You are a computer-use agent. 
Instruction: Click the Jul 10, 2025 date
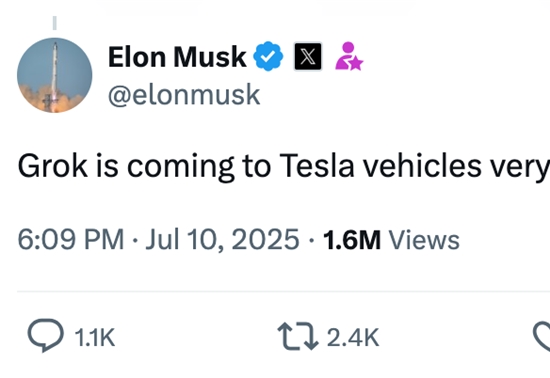[222, 239]
